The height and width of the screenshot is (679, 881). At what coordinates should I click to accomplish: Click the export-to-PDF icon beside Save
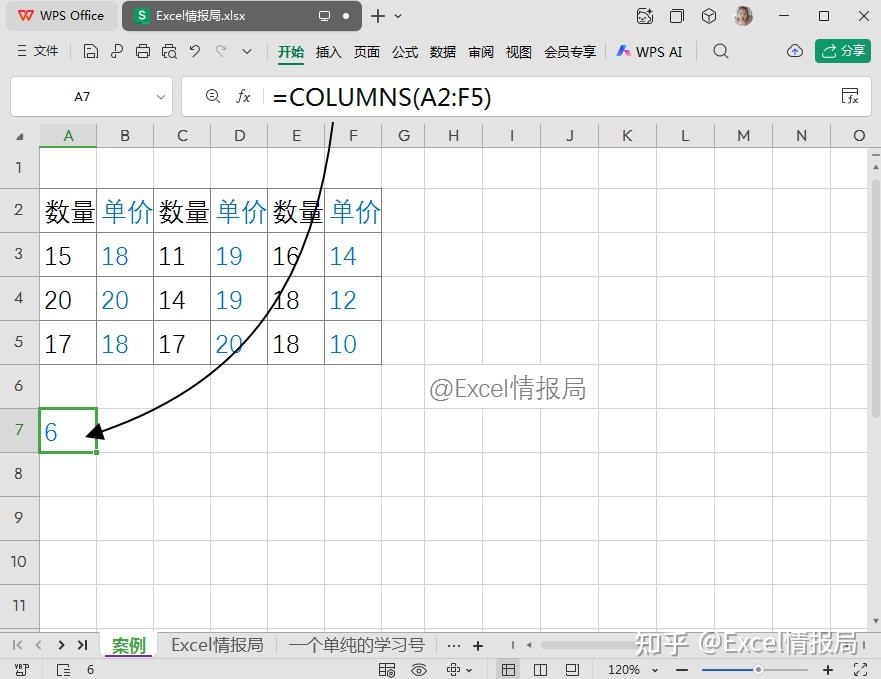[117, 52]
